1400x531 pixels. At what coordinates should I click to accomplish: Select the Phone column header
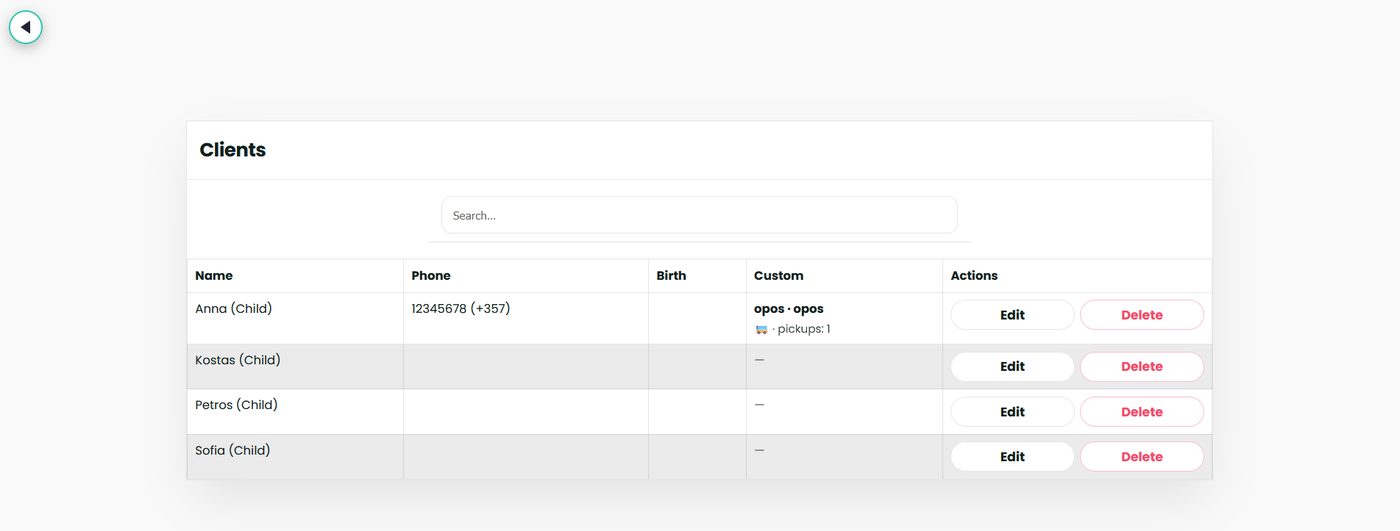click(x=431, y=276)
